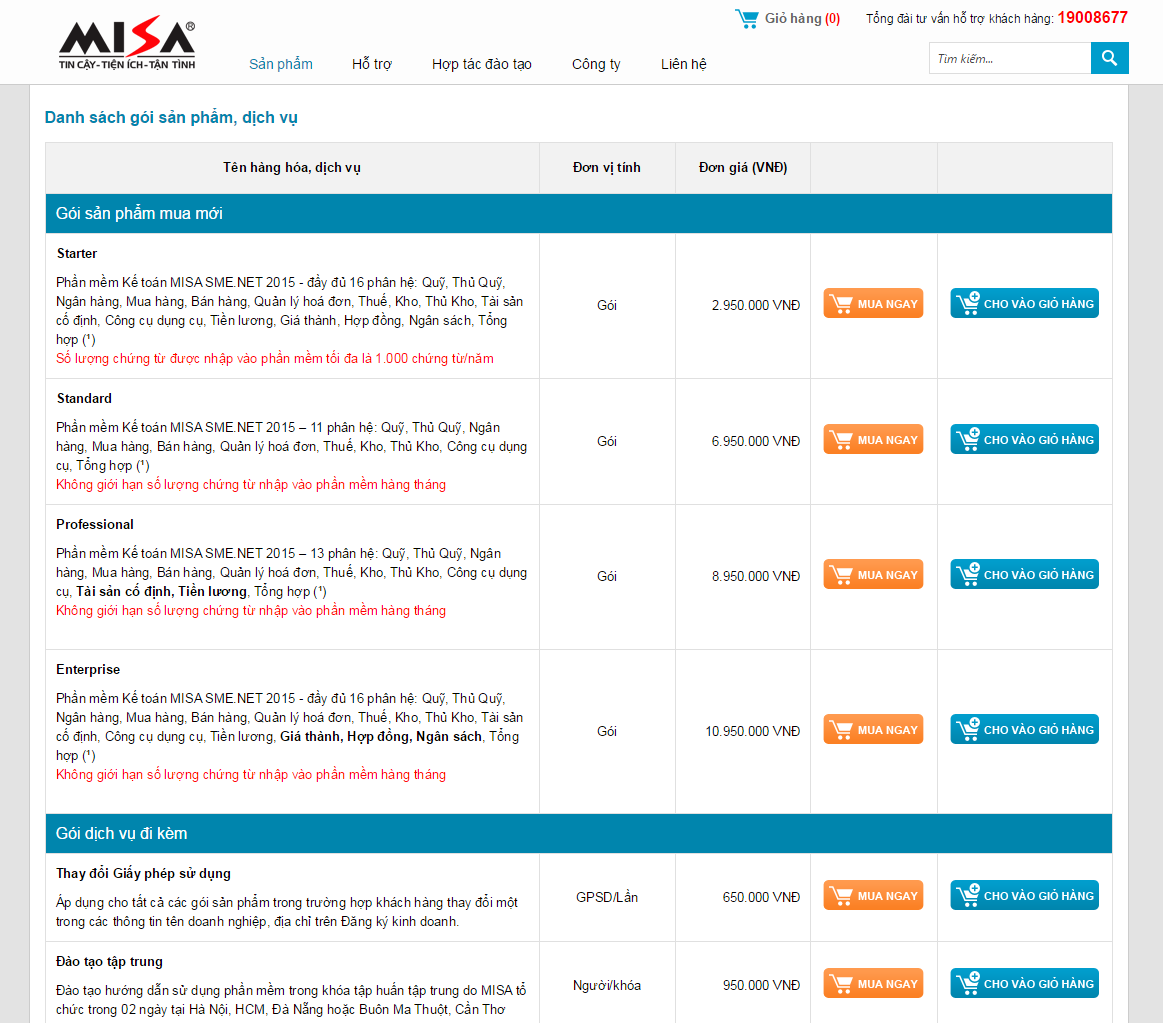Click the MISA logo
Image resolution: width=1163 pixels, height=1023 pixels.
click(126, 46)
